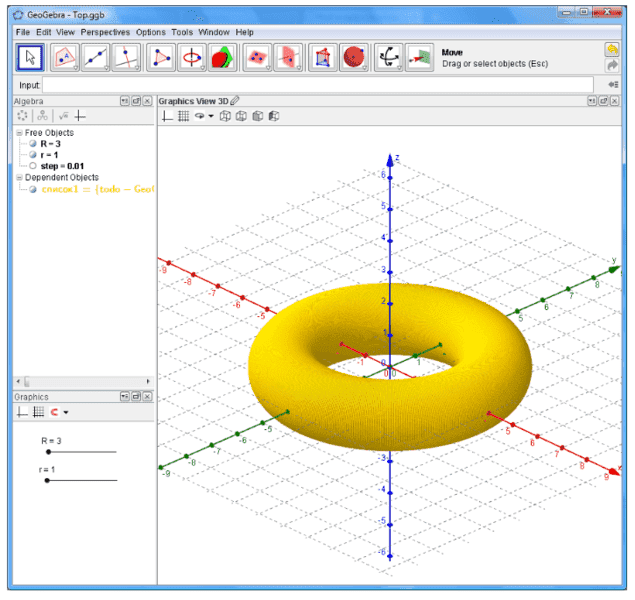The image size is (635, 600).
Task: Show the hidden step = 0.01 object
Action: pyautogui.click(x=33, y=166)
